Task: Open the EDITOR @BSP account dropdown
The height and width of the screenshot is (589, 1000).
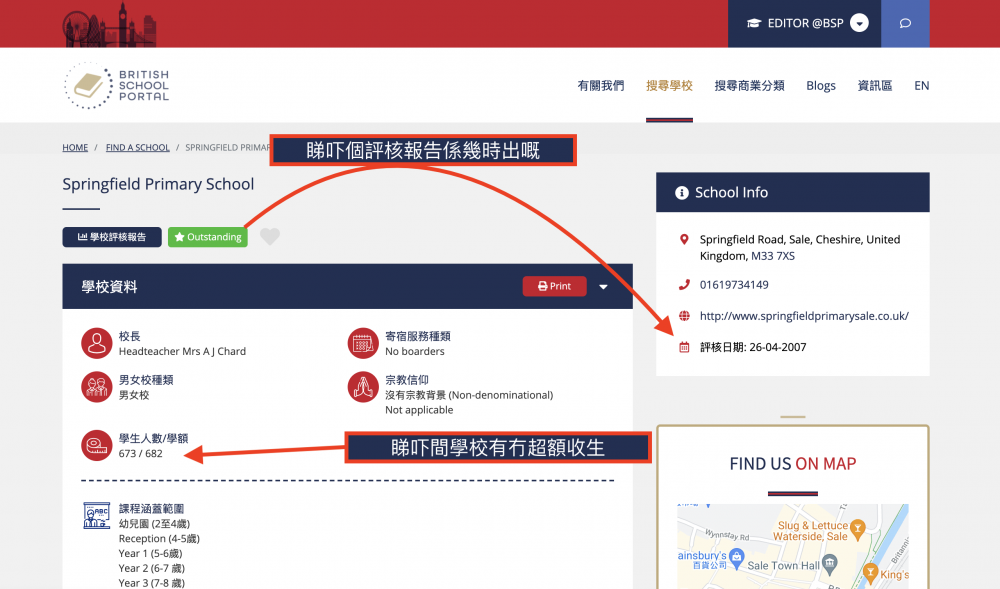Action: tap(859, 24)
